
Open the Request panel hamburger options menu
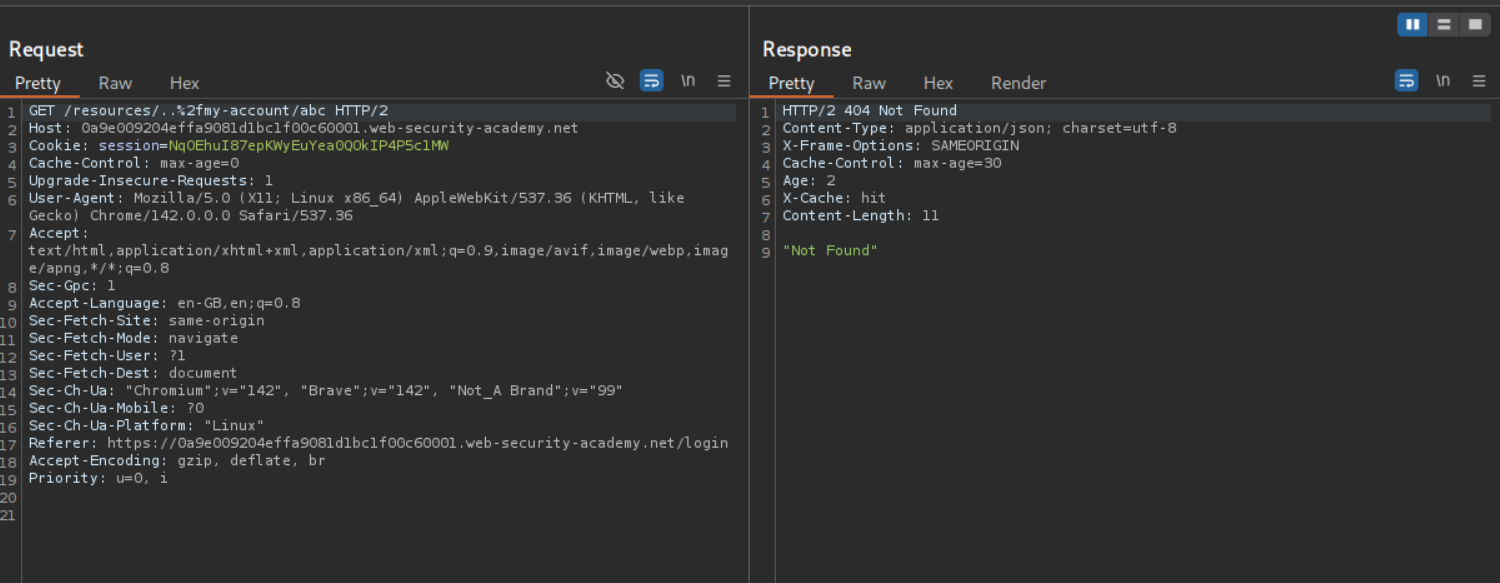(724, 81)
